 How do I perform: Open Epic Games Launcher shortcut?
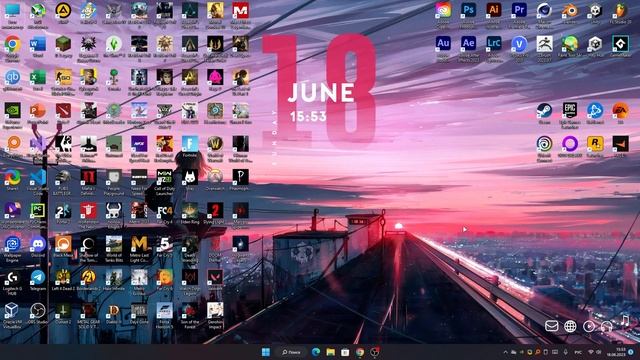tap(570, 110)
